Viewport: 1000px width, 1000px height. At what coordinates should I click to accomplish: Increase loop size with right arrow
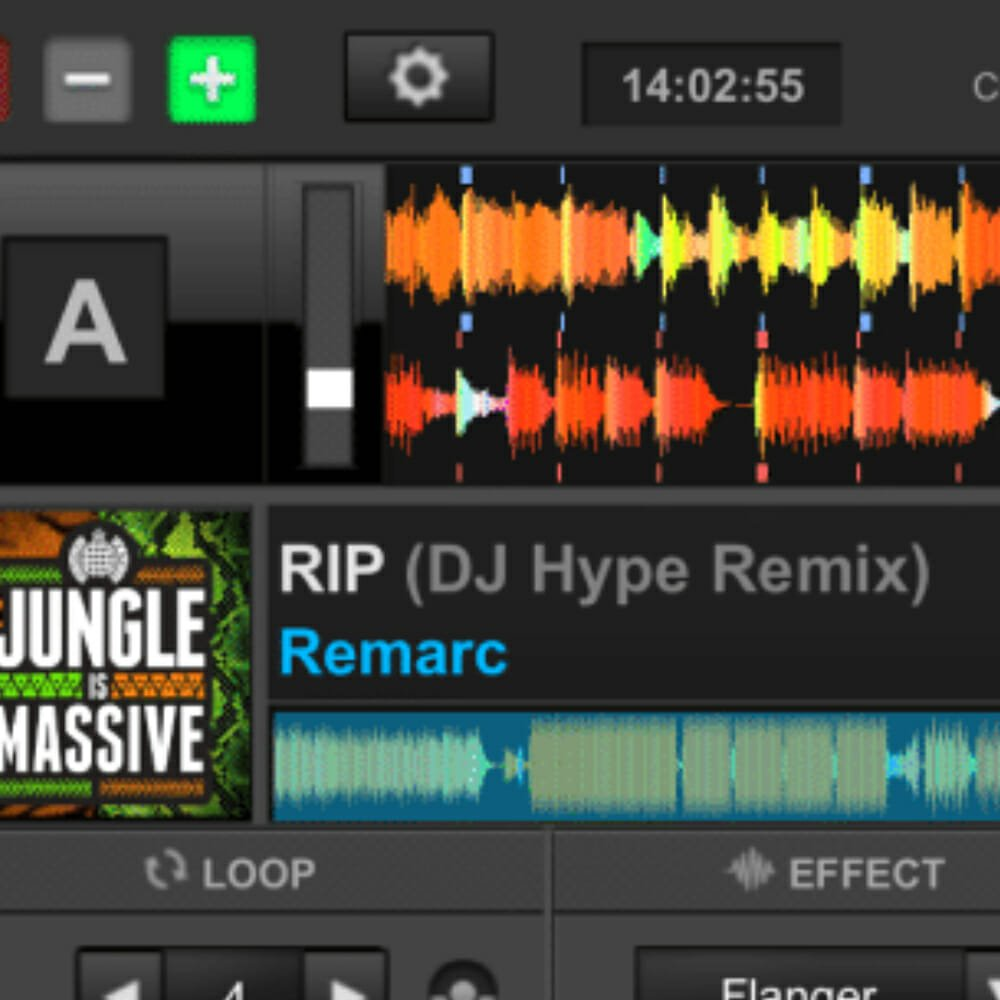pos(345,985)
